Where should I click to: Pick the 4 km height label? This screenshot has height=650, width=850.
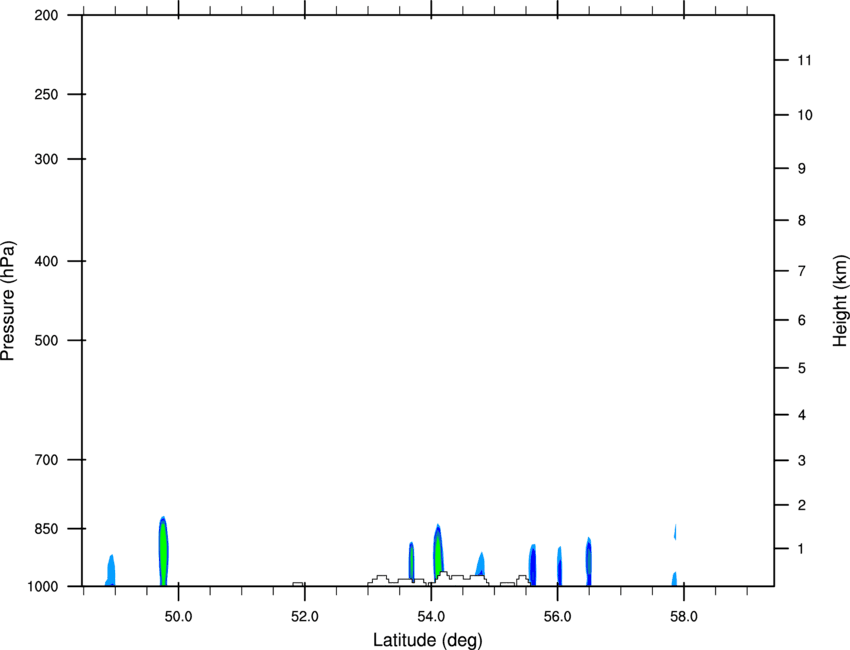tap(802, 415)
